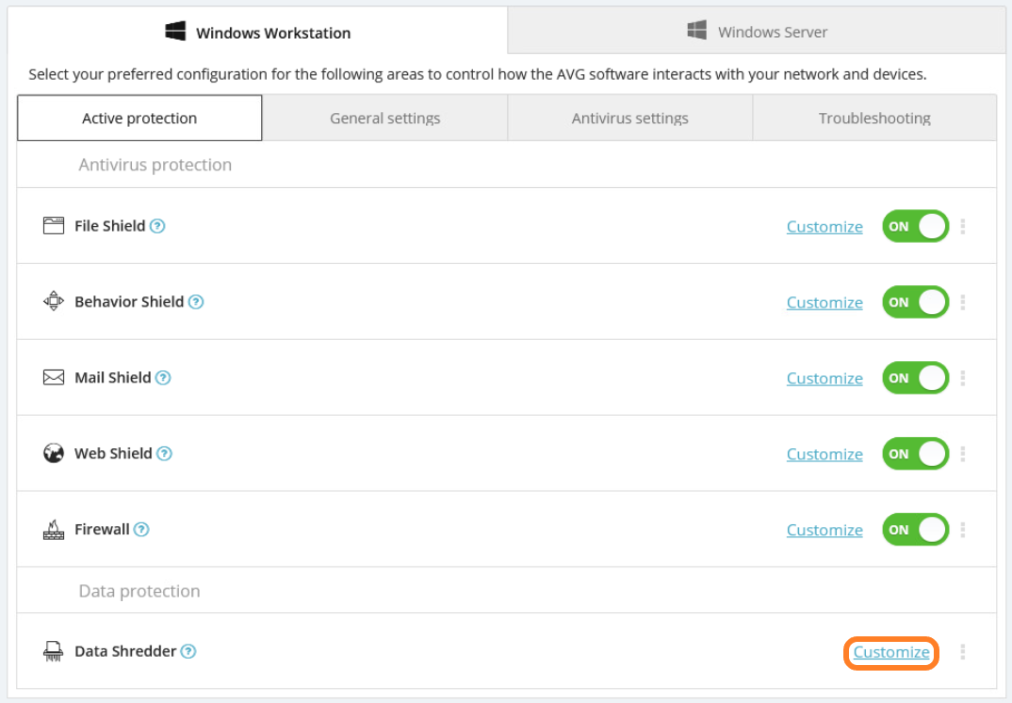This screenshot has width=1012, height=703.
Task: Click the Antivirus protection section heading
Action: click(155, 165)
